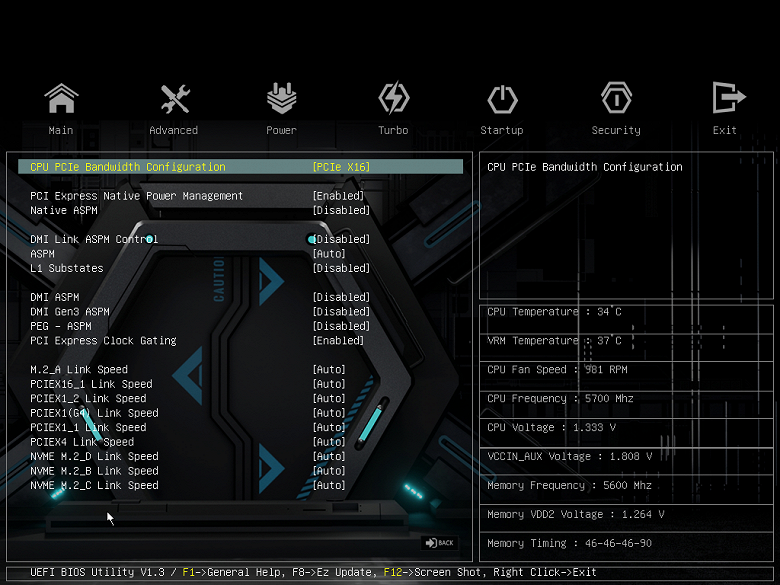Open the Advanced wrench and screwdriver icon
The height and width of the screenshot is (585, 780).
coord(175,98)
